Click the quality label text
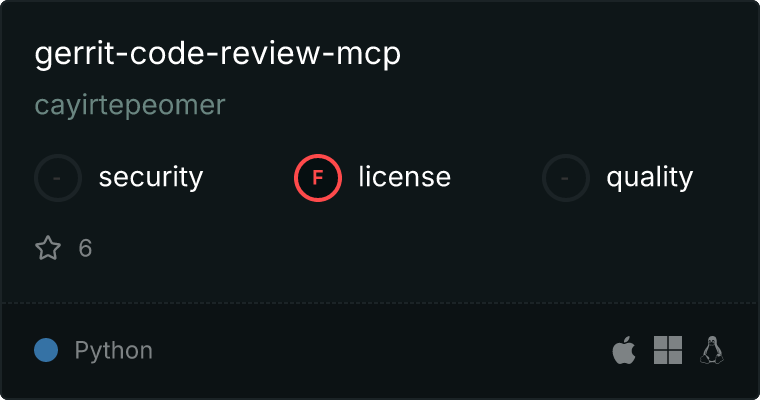The image size is (760, 400). [649, 178]
